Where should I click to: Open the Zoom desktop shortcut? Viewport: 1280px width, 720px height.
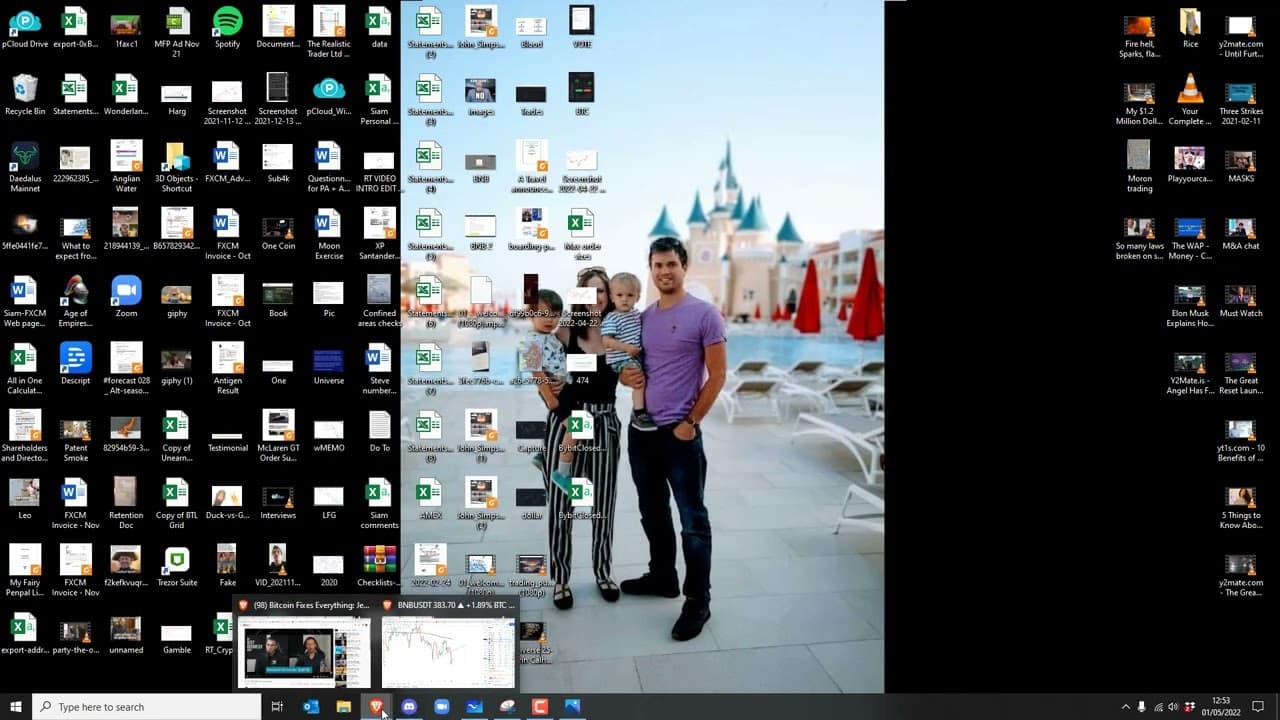coord(126,297)
